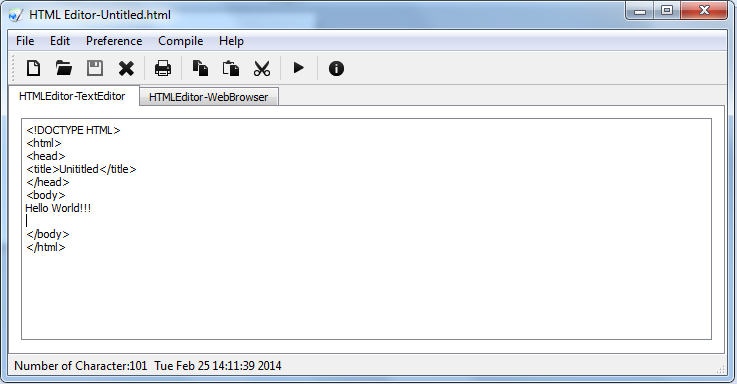Screen dimensions: 737x384
Task: Click the Number of Character:101 status text
Action: 80,366
